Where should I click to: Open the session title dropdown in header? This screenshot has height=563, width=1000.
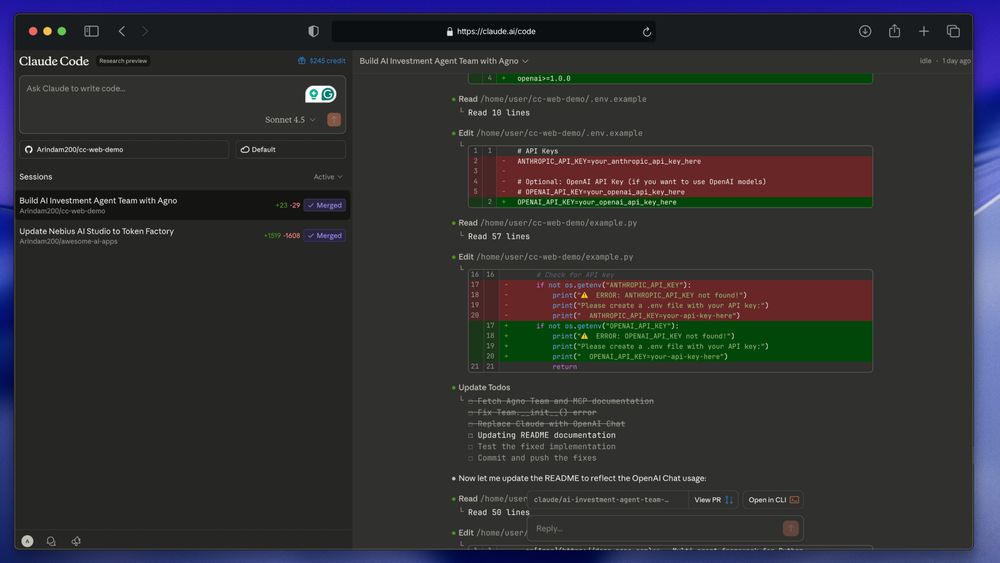tap(444, 61)
